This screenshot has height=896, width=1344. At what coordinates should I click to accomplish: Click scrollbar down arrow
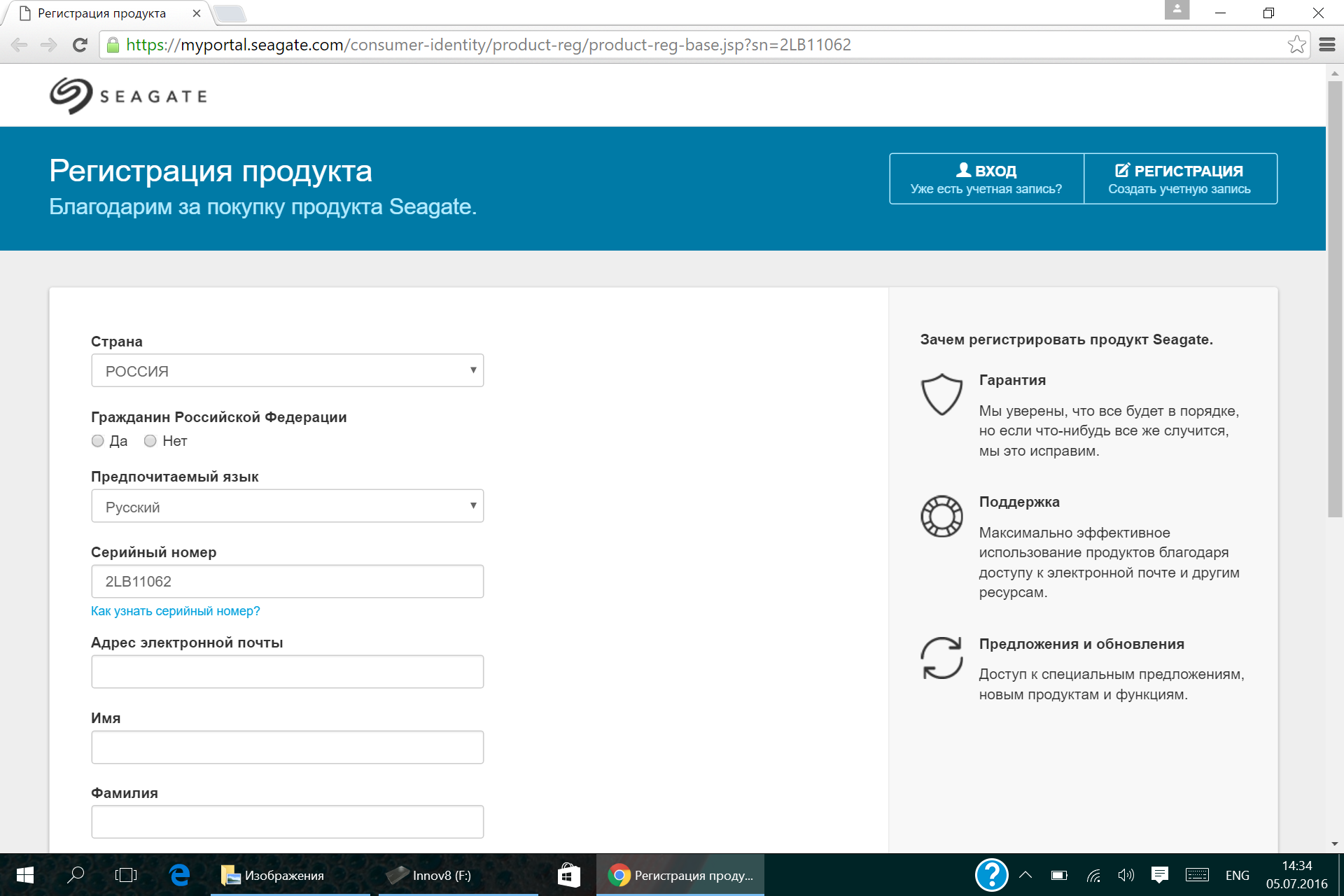point(1335,844)
